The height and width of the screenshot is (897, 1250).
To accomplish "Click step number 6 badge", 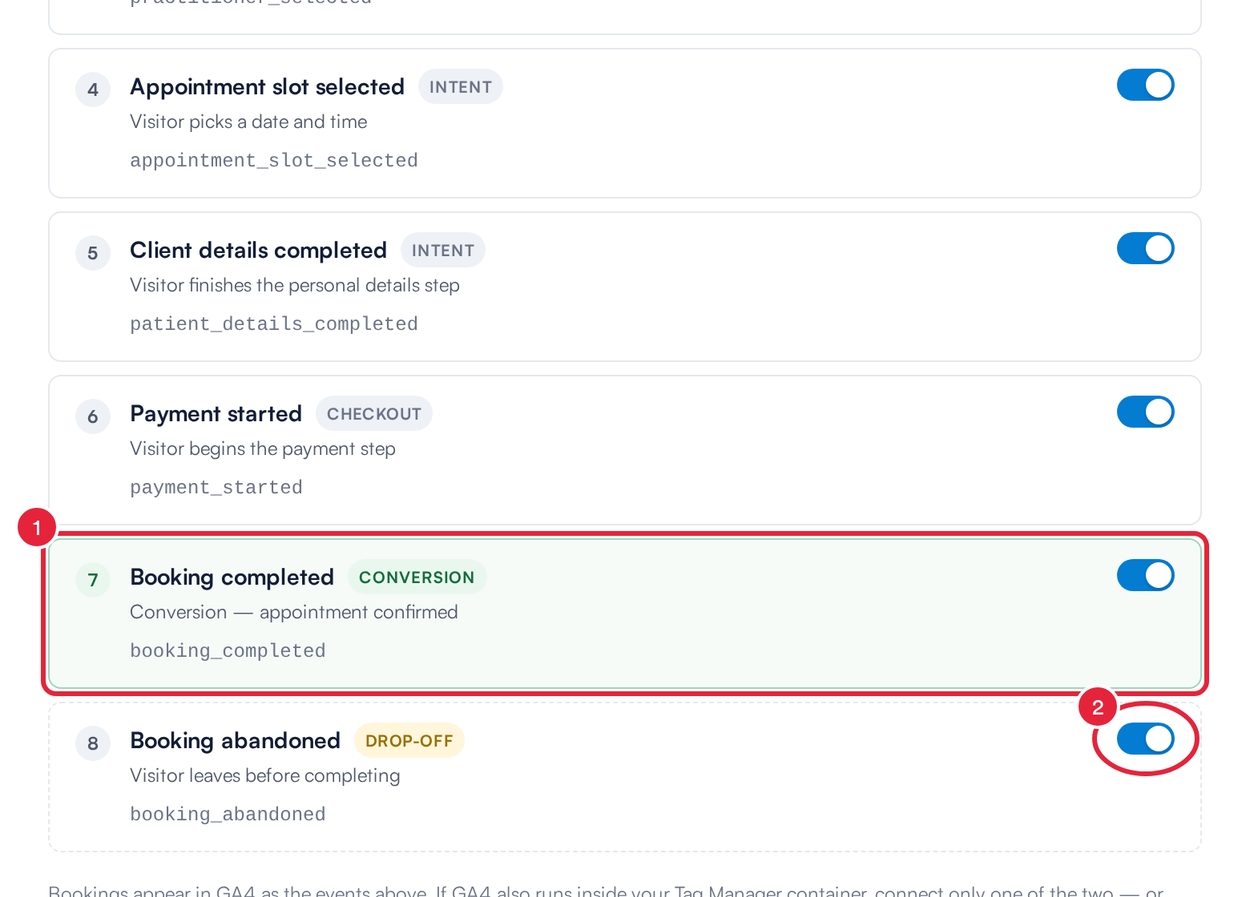I will pos(93,416).
